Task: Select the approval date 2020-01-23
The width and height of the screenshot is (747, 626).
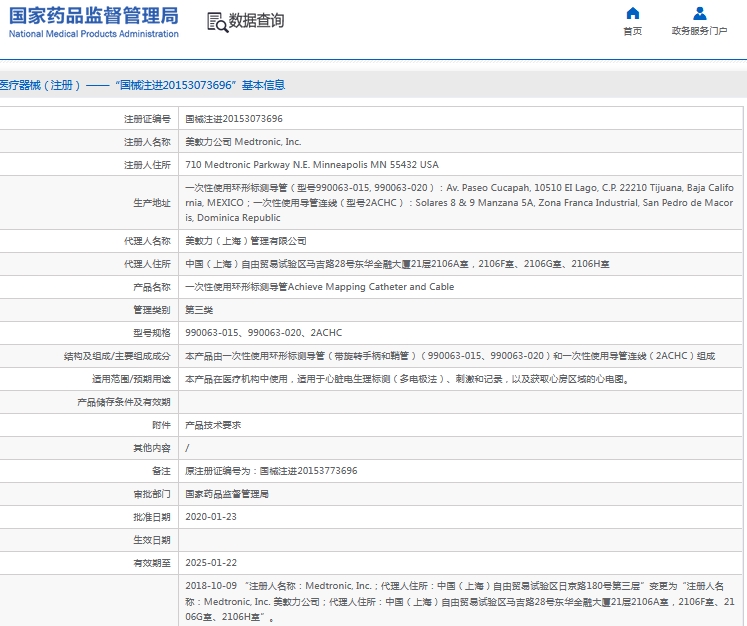Action: pos(211,516)
